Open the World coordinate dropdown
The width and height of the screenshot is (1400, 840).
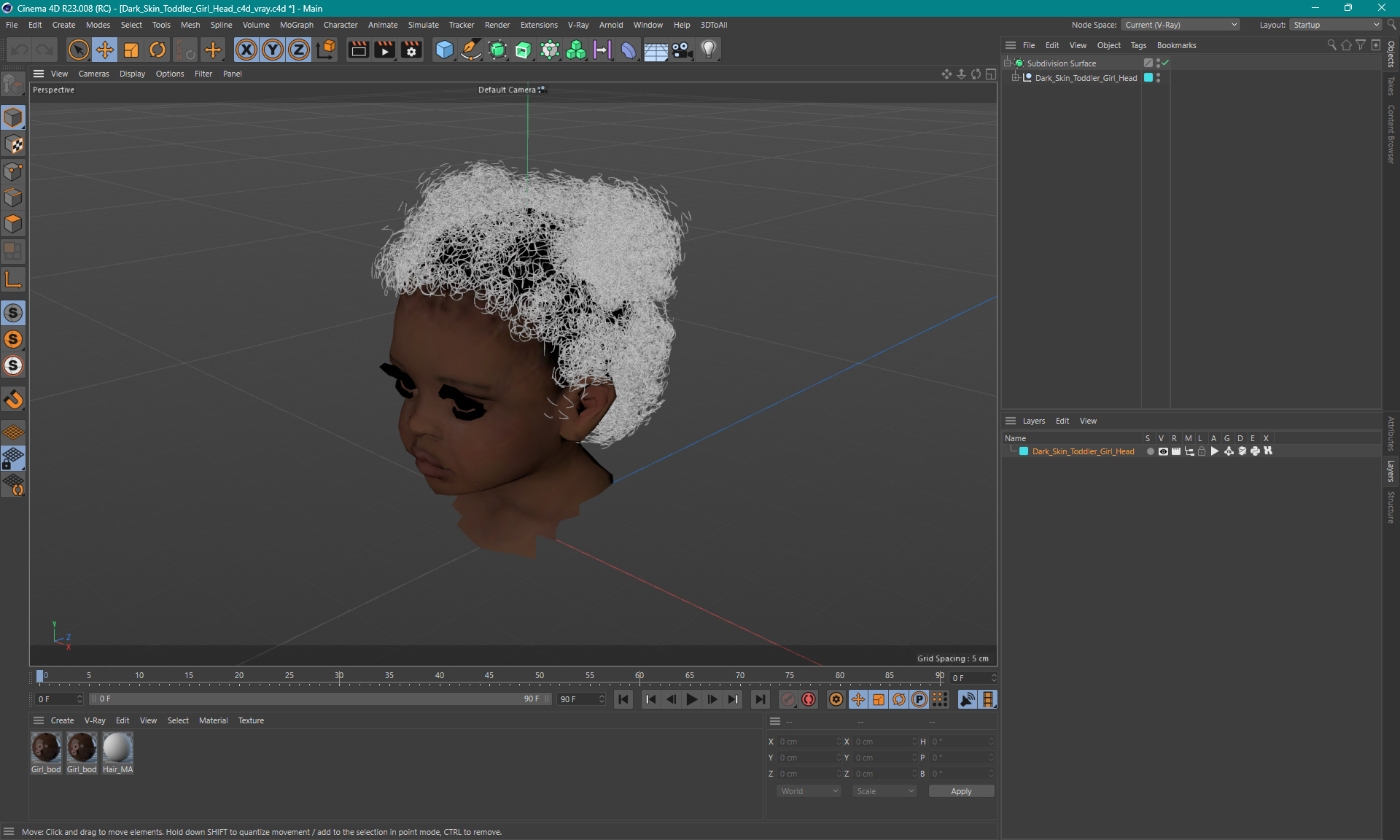809,791
